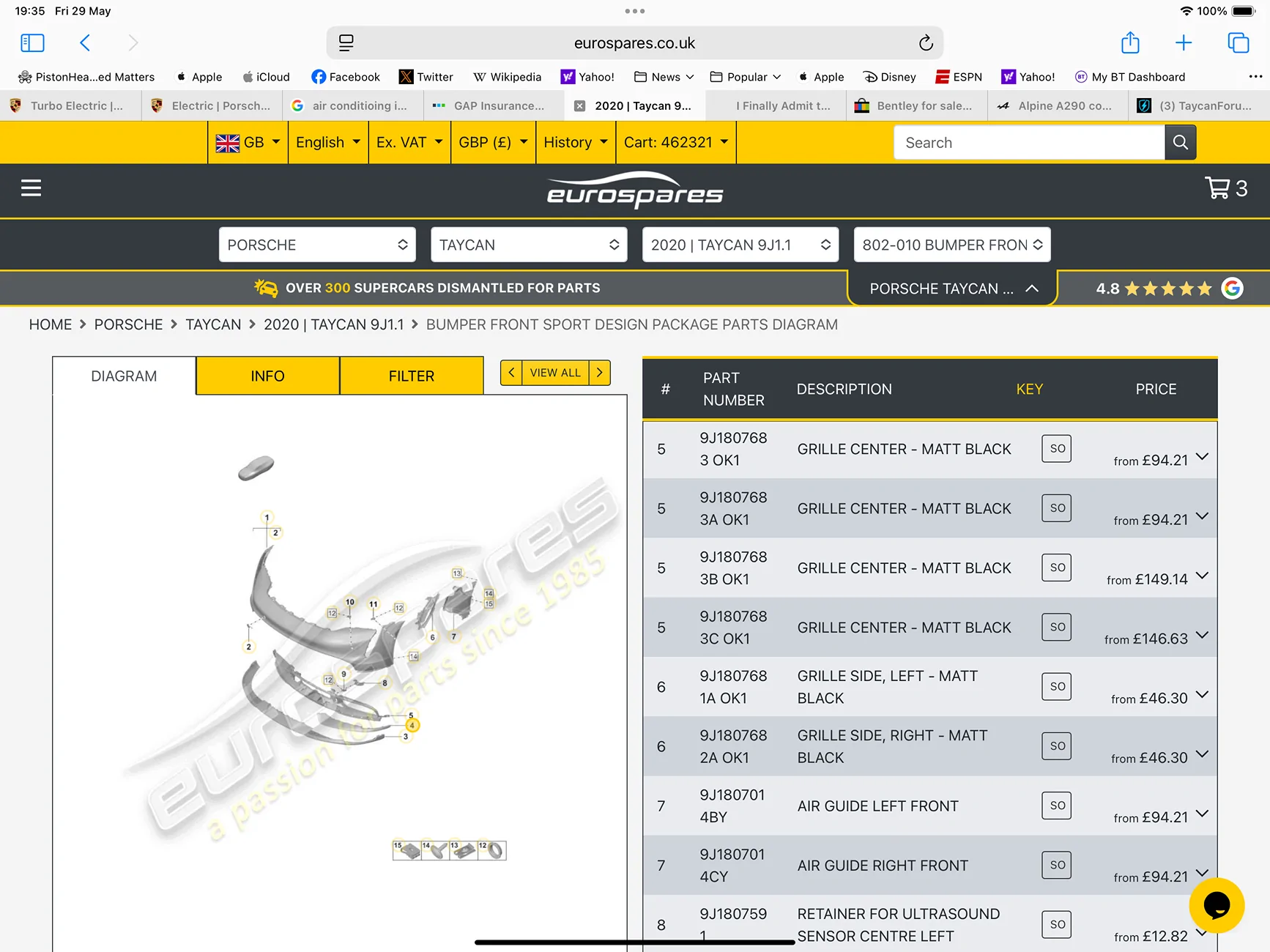Tap the reload page icon

[x=926, y=43]
